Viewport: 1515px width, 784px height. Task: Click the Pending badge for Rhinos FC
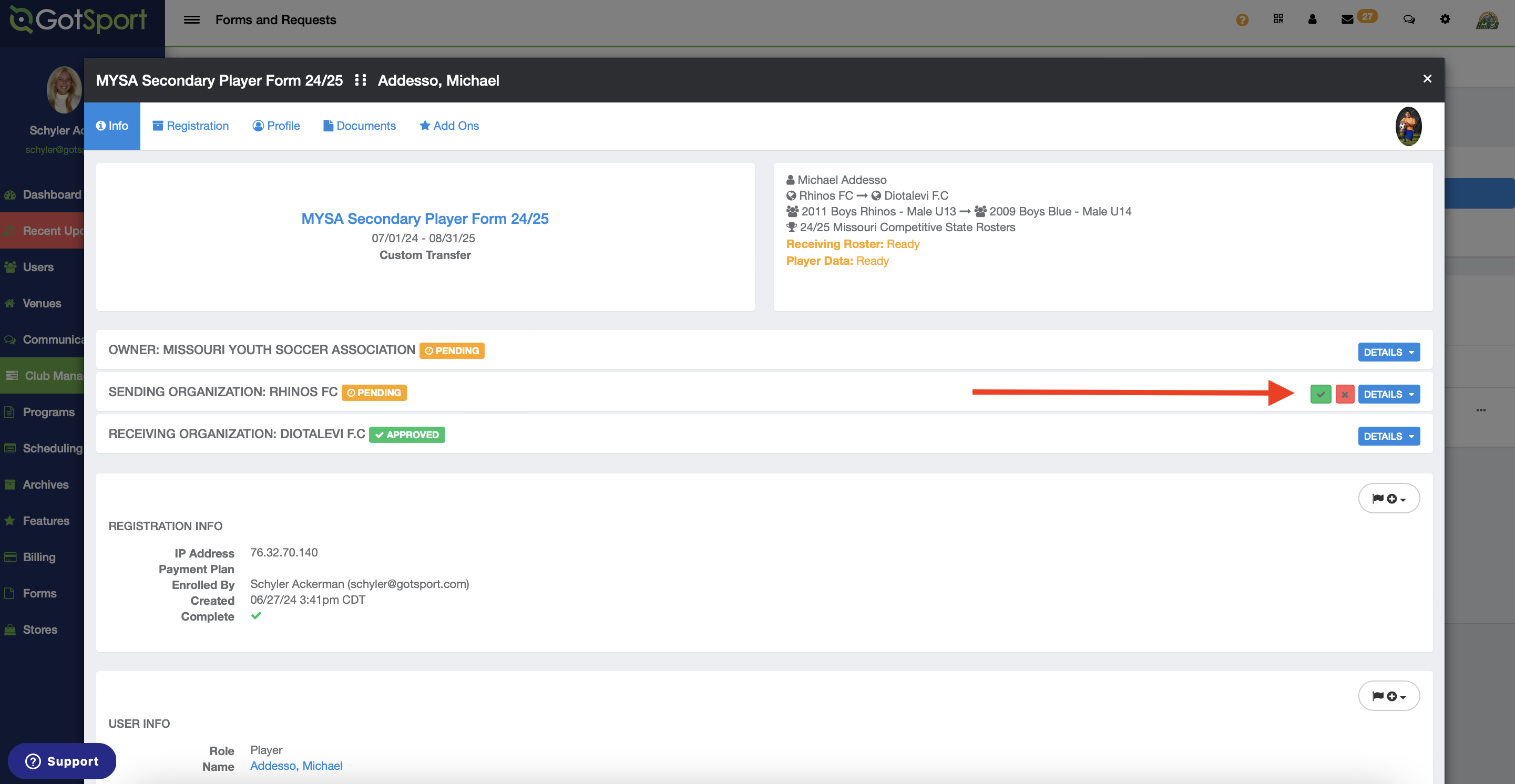coord(374,393)
